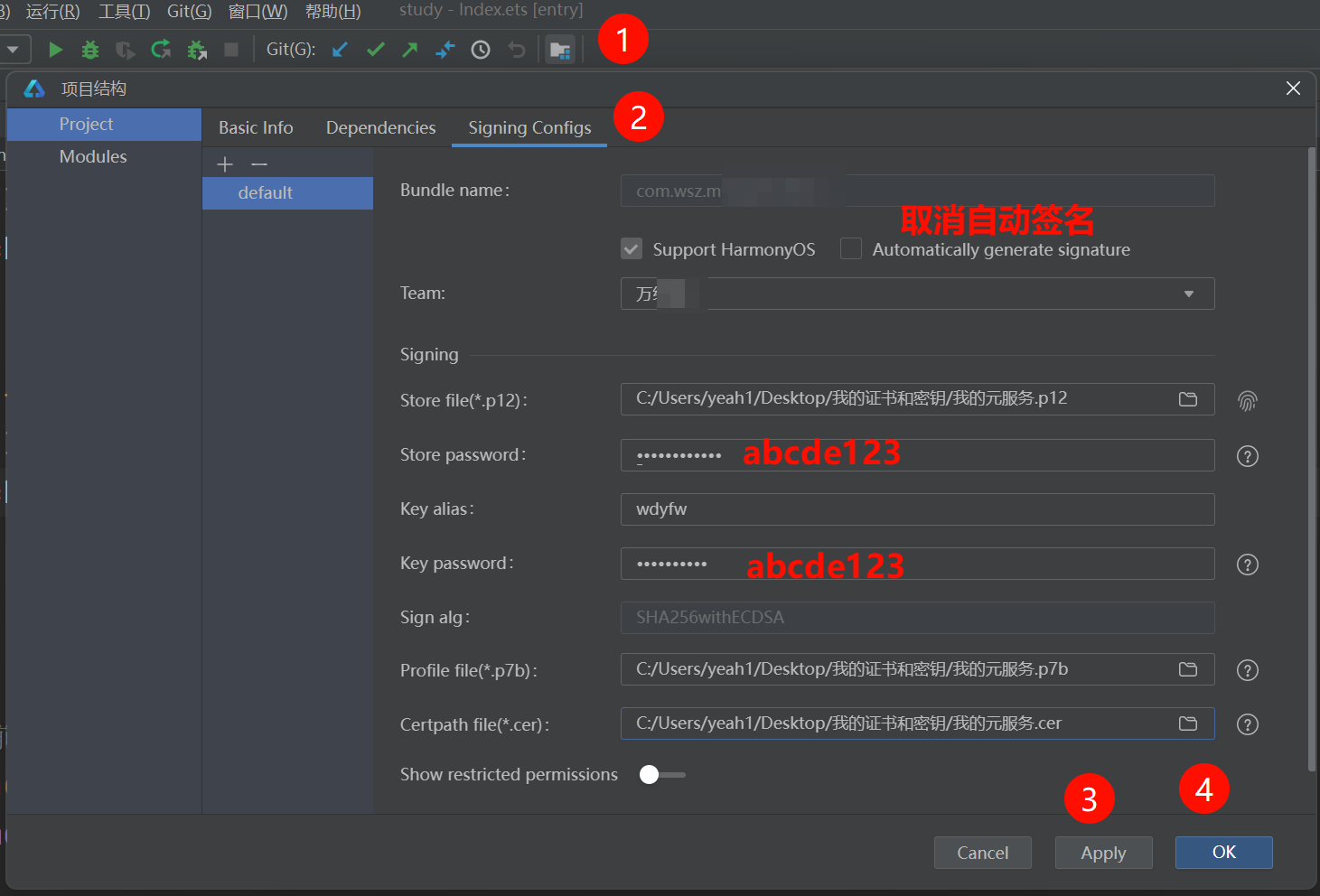Click the Debug bug icon
Image resolution: width=1320 pixels, height=896 pixels.
(90, 50)
